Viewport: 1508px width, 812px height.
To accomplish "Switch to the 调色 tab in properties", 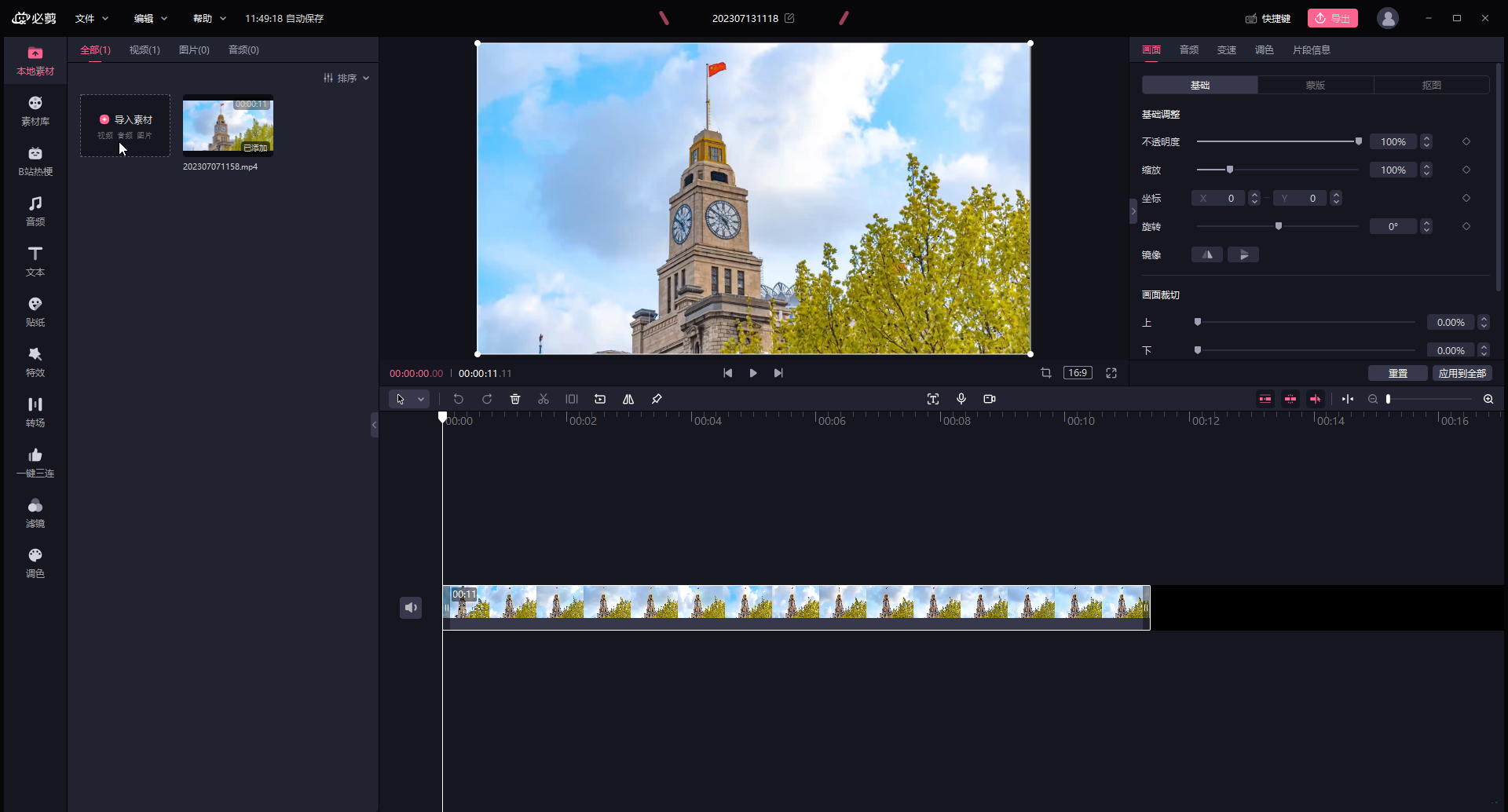I will [x=1264, y=49].
